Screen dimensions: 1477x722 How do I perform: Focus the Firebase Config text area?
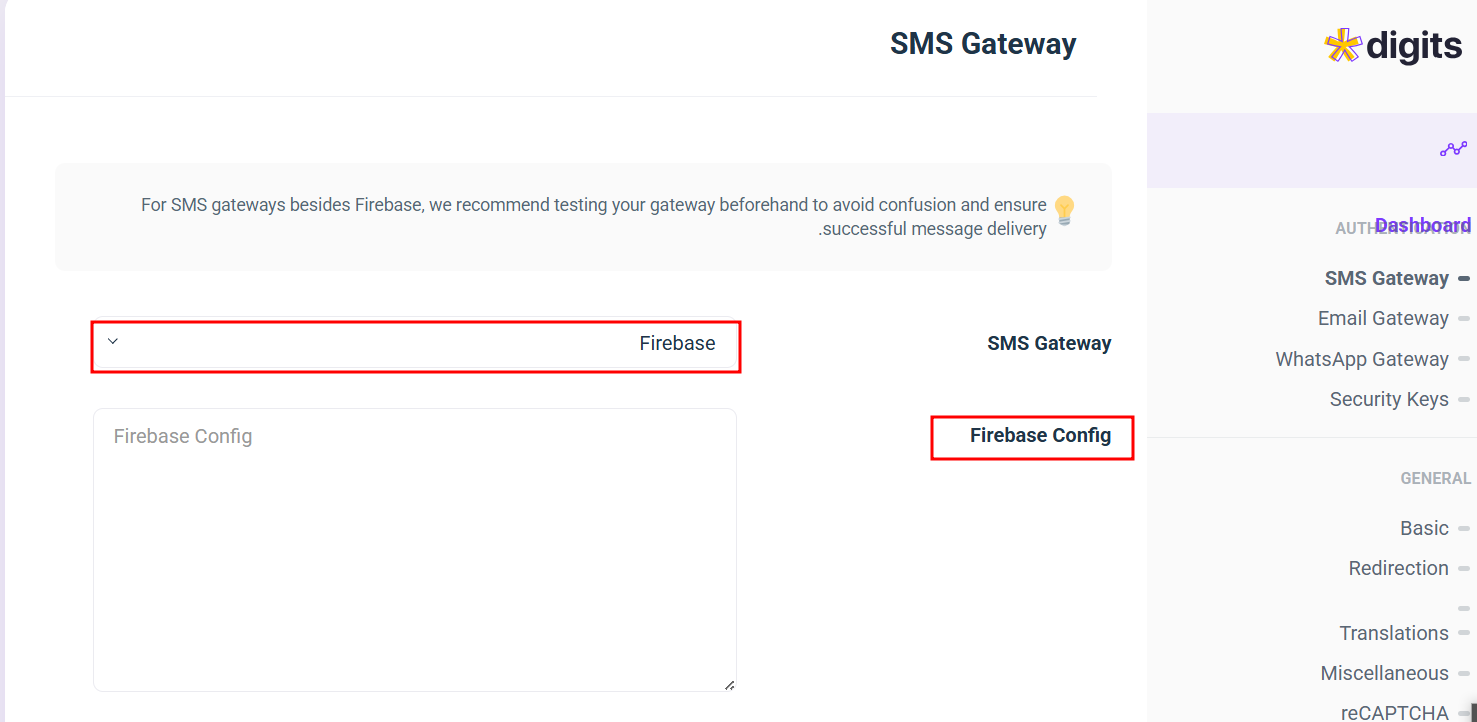[x=415, y=549]
